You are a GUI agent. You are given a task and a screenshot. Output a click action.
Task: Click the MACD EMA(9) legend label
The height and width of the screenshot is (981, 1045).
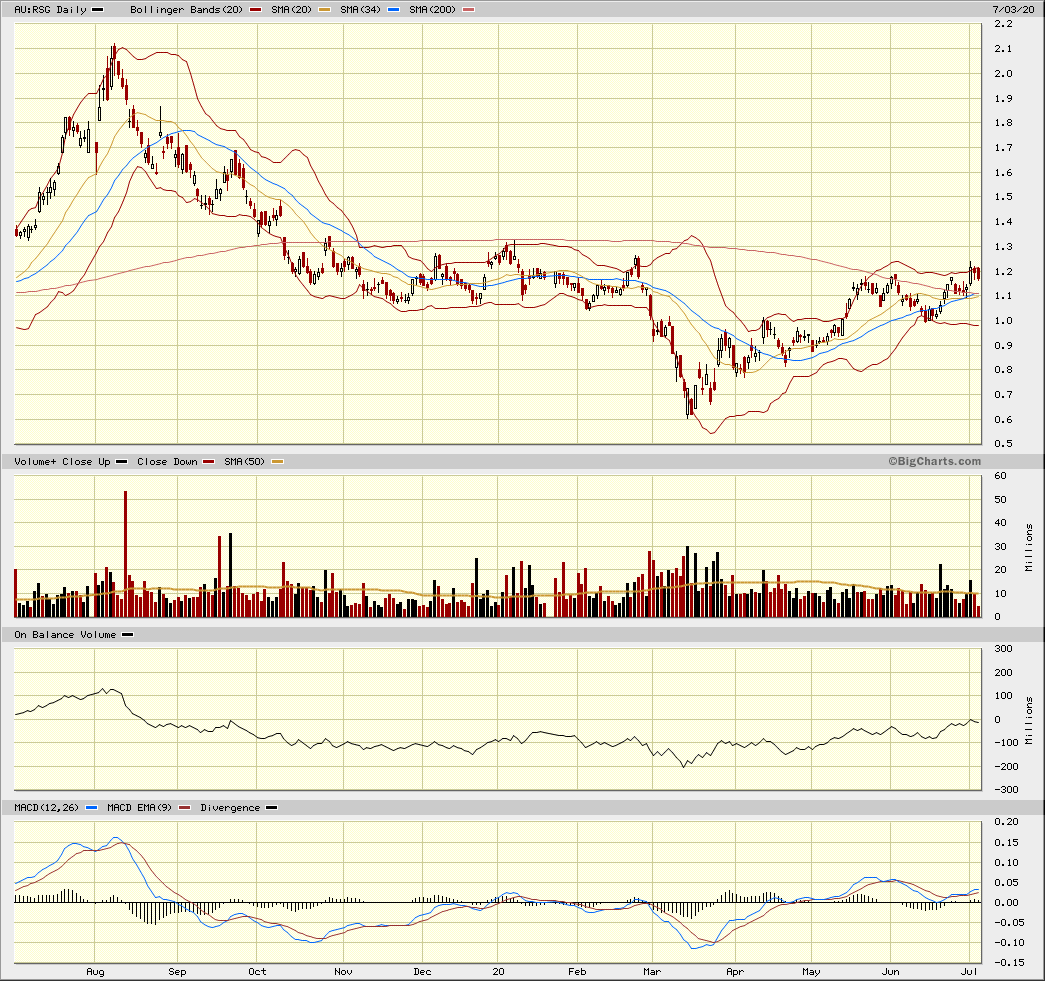139,808
